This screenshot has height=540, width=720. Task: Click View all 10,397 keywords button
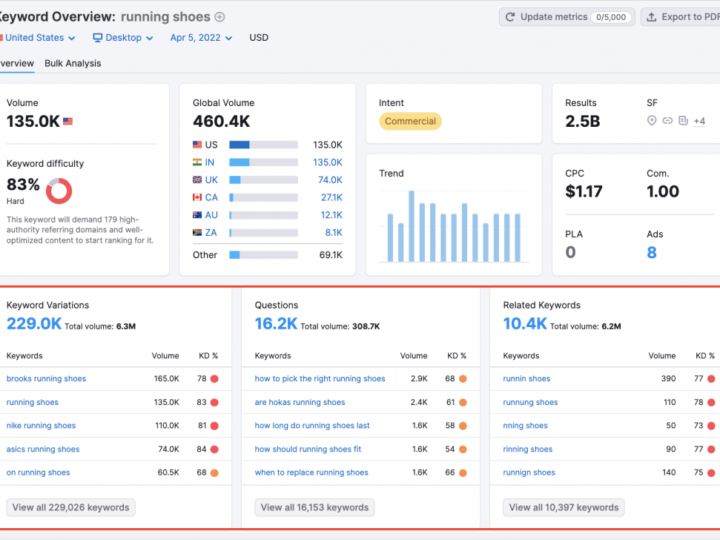coord(563,507)
